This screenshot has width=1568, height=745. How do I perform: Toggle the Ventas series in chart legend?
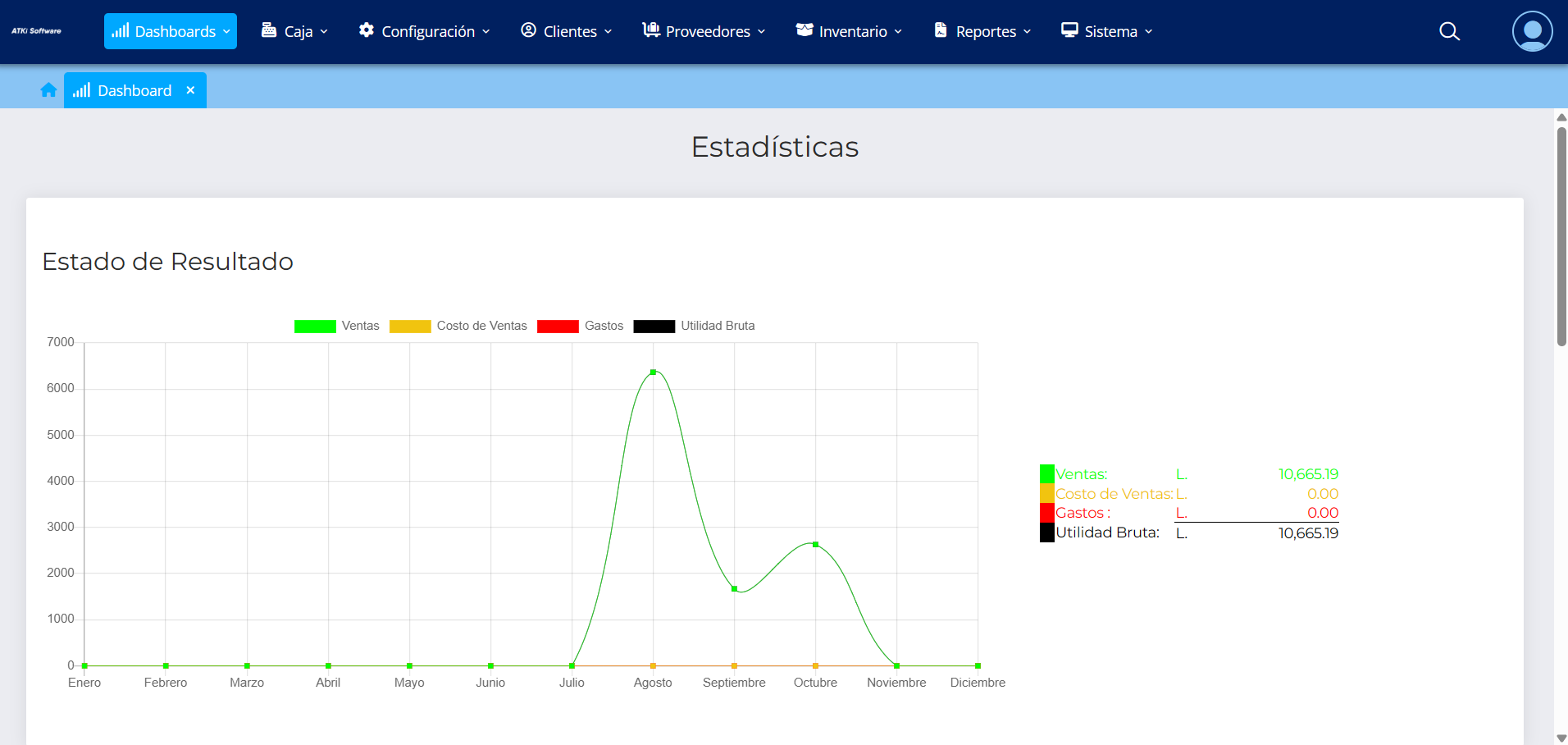pyautogui.click(x=315, y=326)
